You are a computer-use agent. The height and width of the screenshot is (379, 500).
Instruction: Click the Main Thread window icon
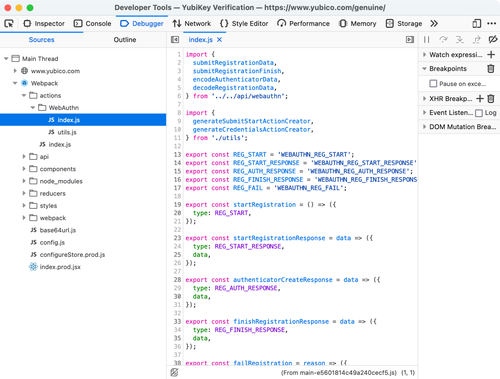[15, 59]
